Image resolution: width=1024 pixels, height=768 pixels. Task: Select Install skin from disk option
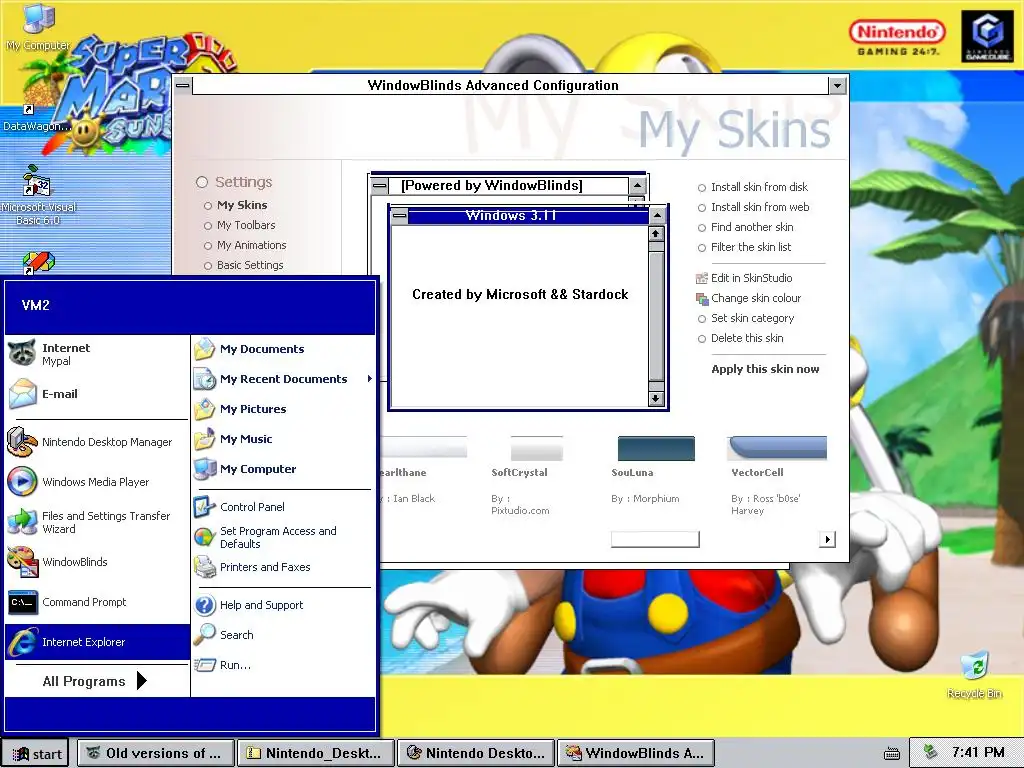tap(753, 187)
